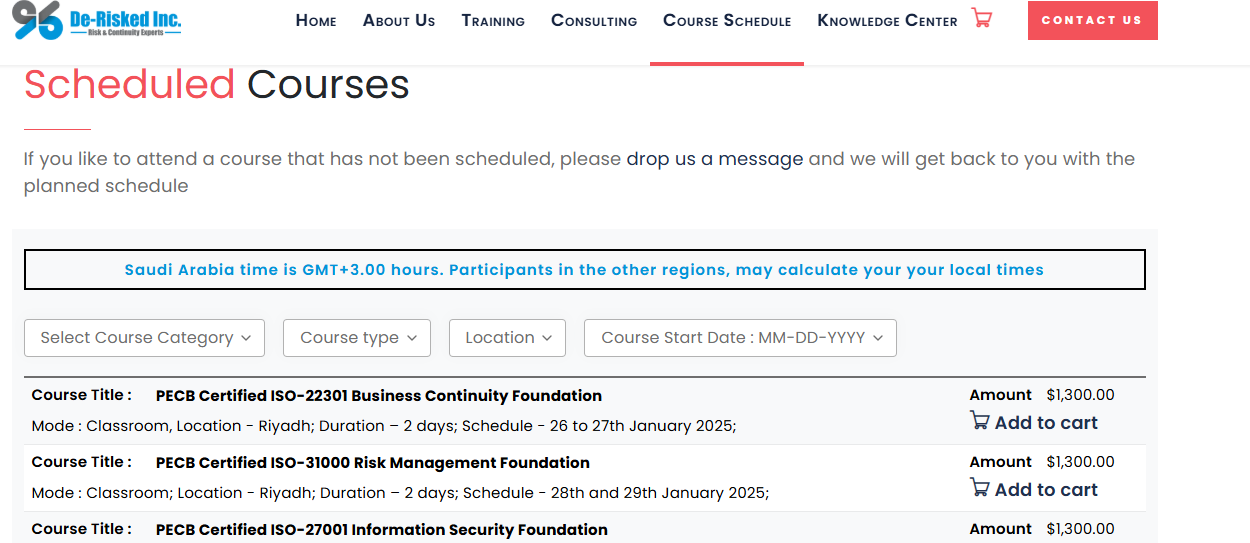Viewport: 1250px width, 543px height.
Task: Expand Select Course Category dropdown
Action: click(144, 338)
